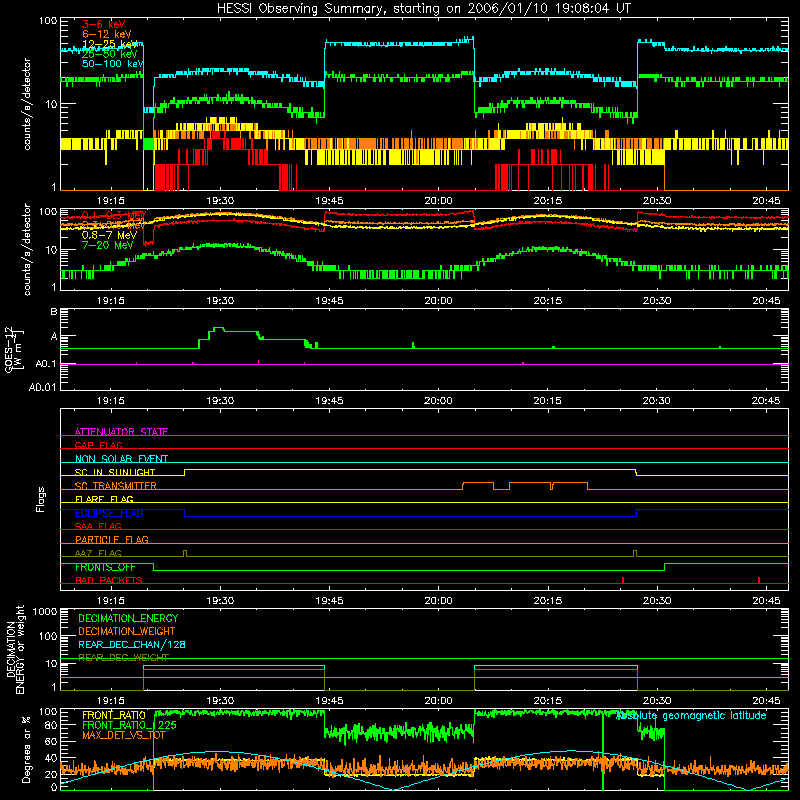Select the SC_TRANSMITTER flag label
Viewport: 800px width, 800px height.
(116, 486)
